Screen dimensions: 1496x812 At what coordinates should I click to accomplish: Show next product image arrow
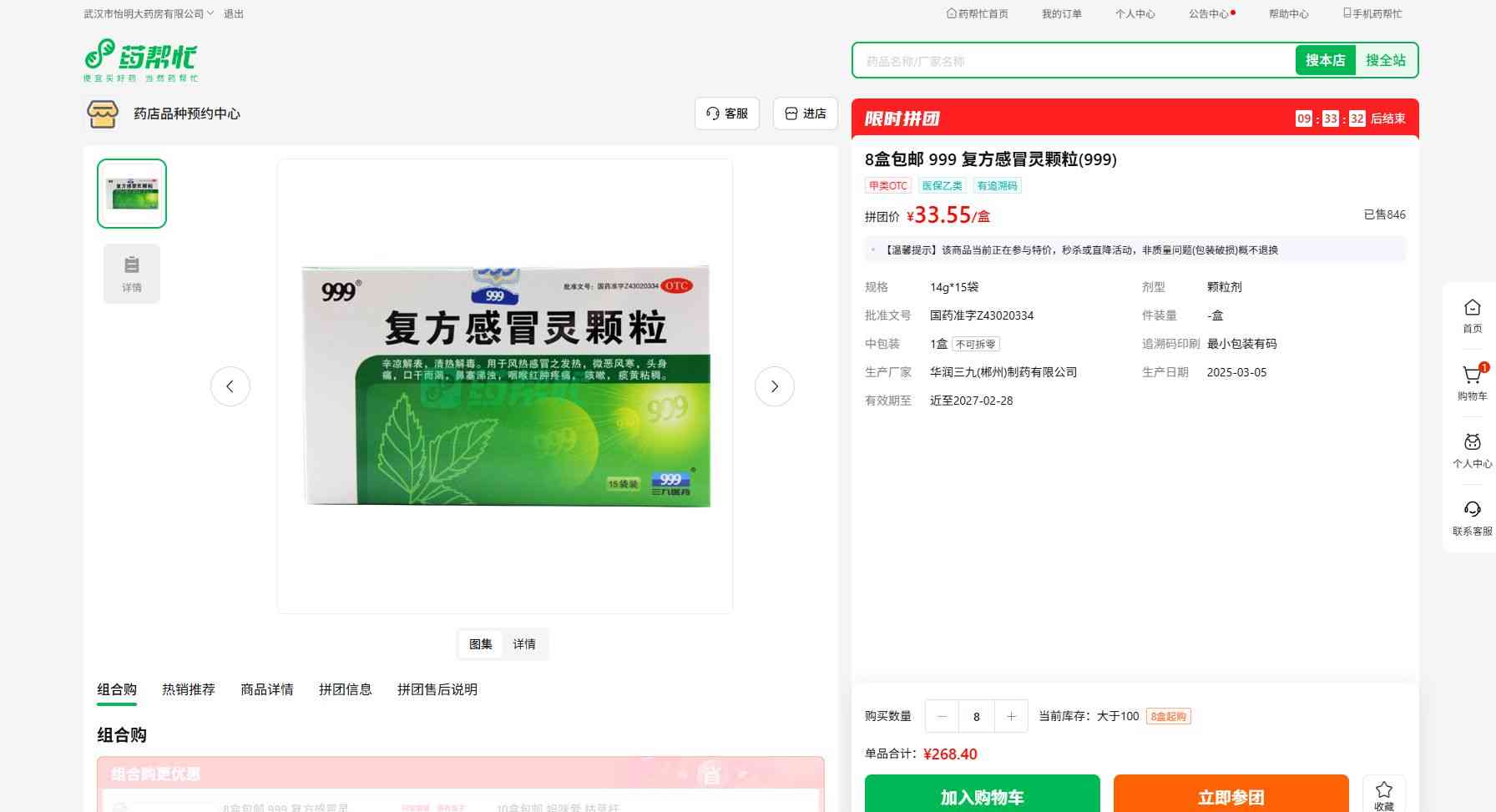point(774,386)
